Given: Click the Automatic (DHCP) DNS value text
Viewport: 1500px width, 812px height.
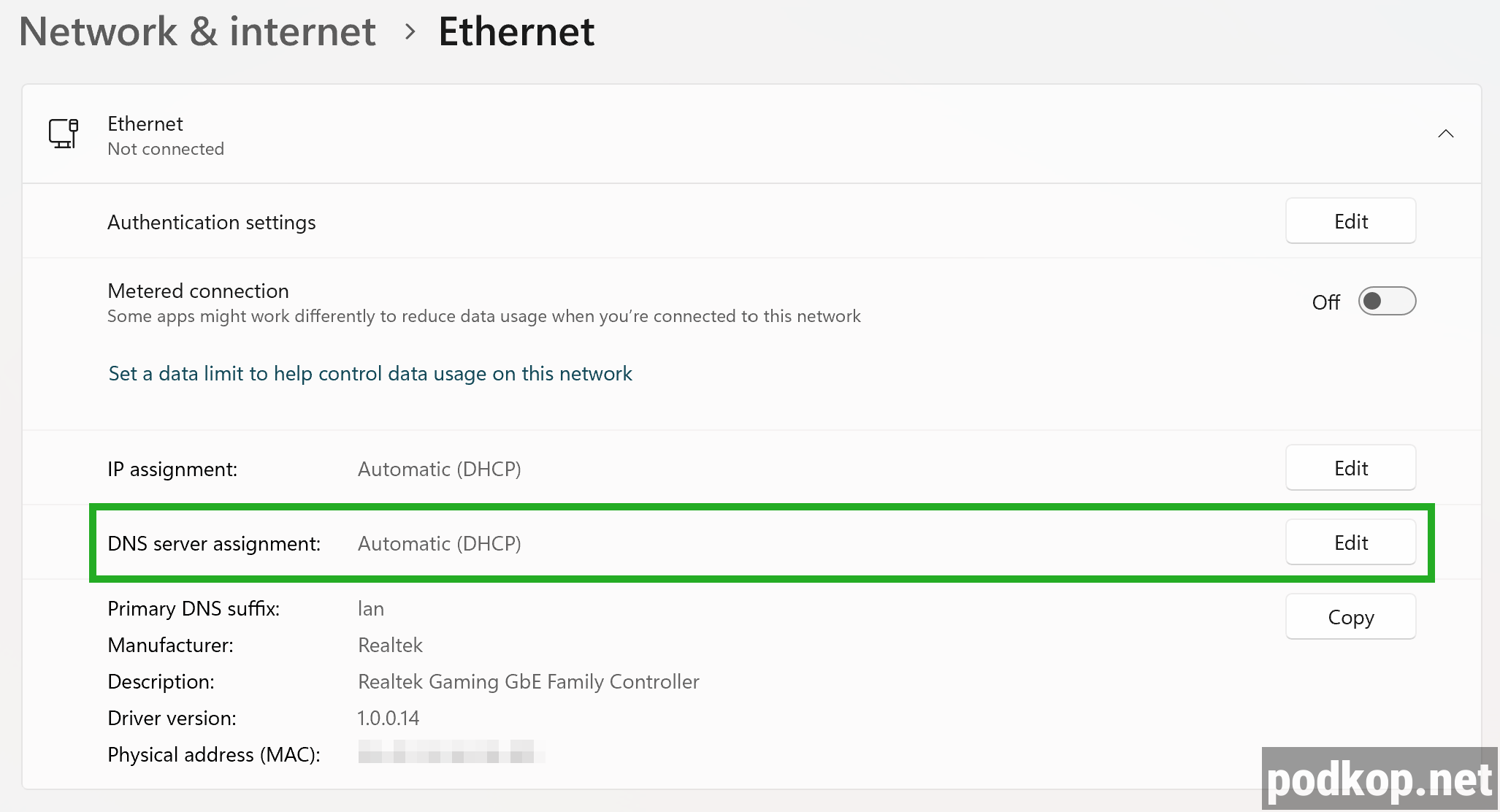Looking at the screenshot, I should pyautogui.click(x=438, y=543).
